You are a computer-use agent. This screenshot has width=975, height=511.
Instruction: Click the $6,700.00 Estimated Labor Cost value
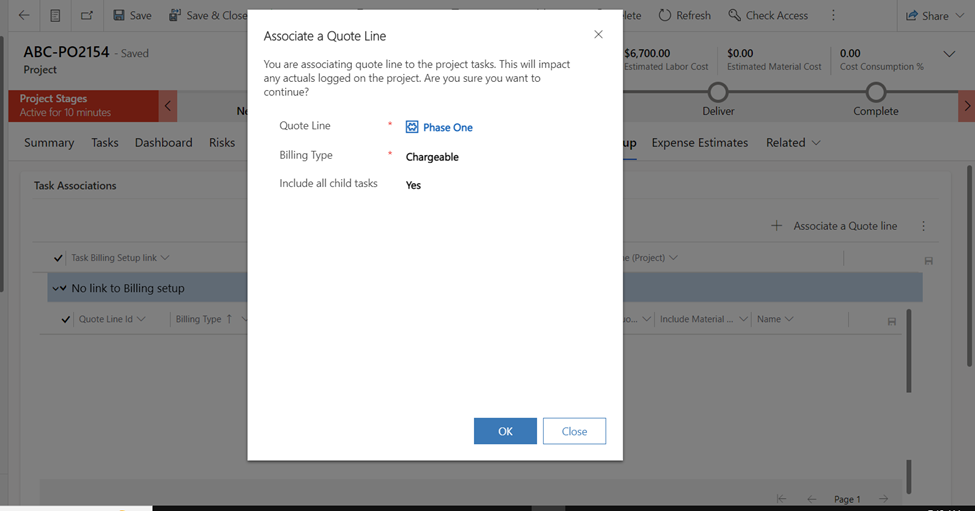647,53
